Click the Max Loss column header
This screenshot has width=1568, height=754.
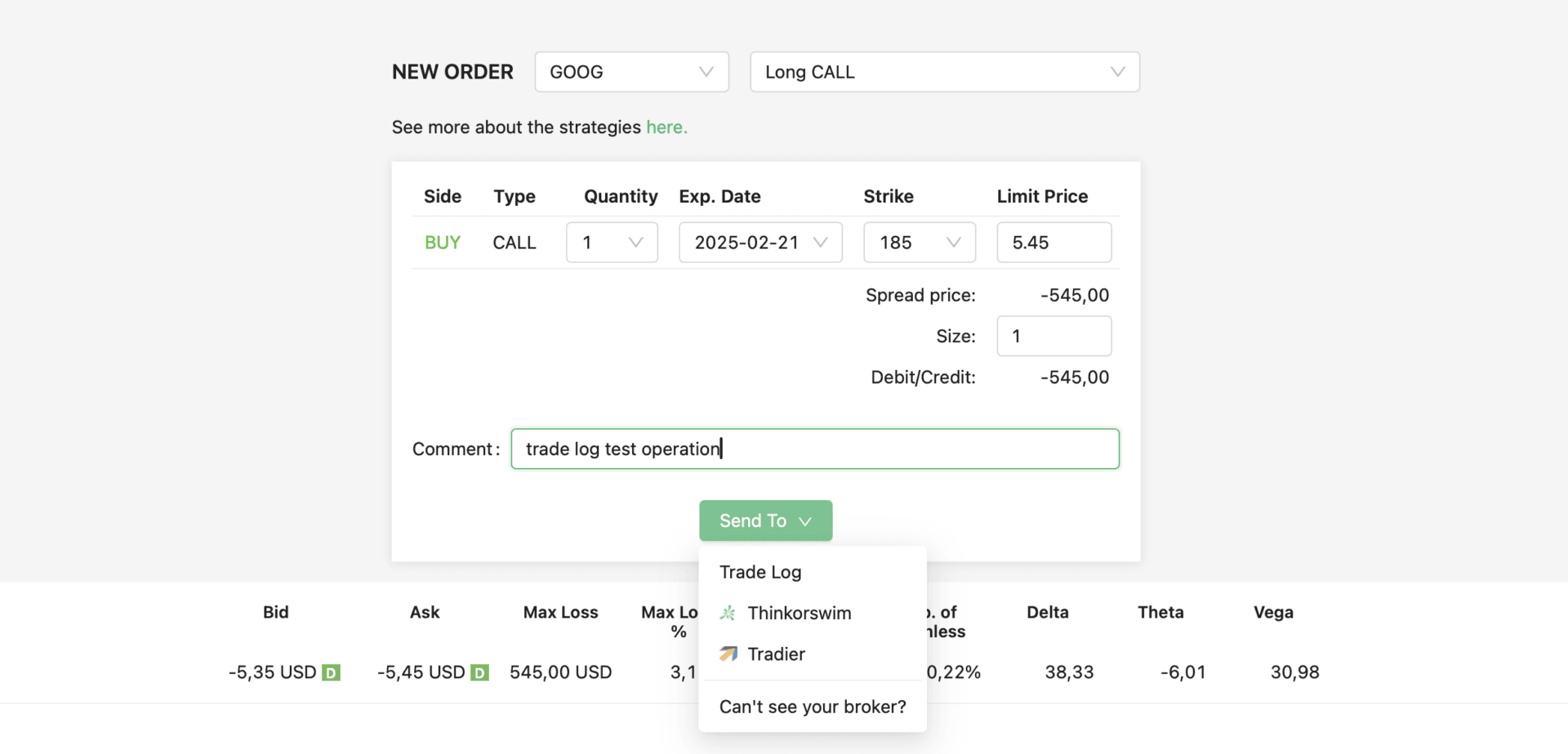pyautogui.click(x=561, y=612)
